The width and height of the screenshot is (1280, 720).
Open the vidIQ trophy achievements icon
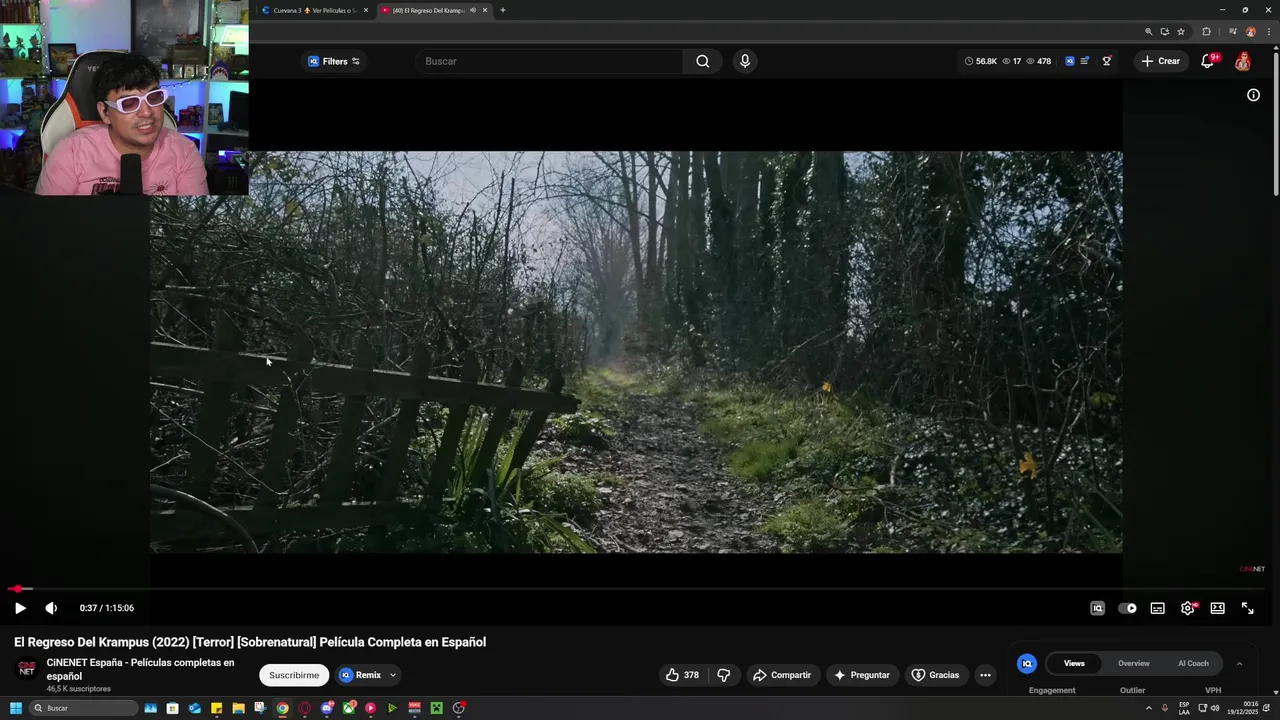pyautogui.click(x=1107, y=61)
